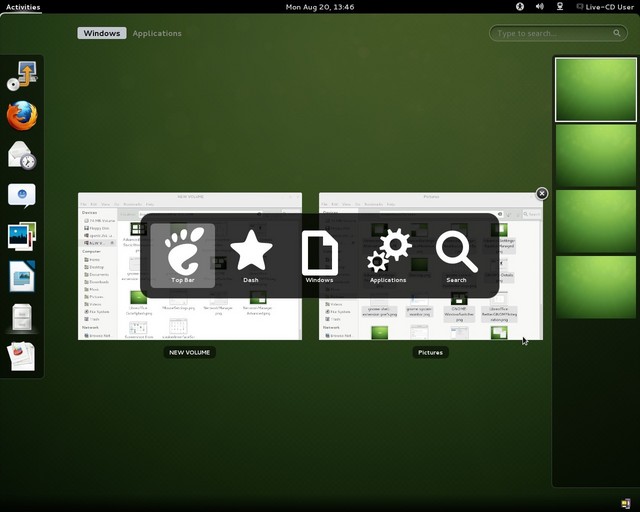The height and width of the screenshot is (512, 640).
Task: Open the documents icon at the dash bottom
Action: (22, 356)
